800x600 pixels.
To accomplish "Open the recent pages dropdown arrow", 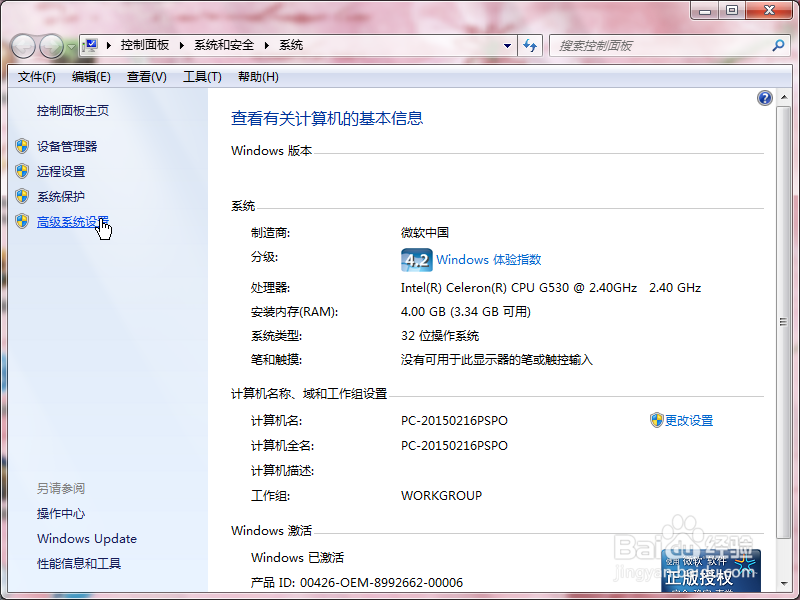I will click(x=71, y=47).
